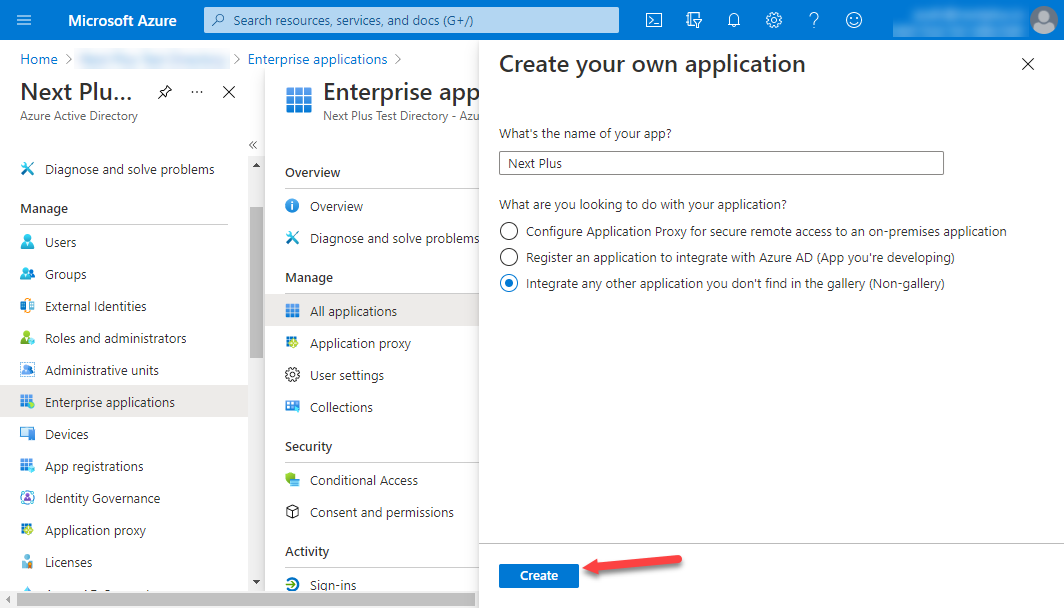Click the blurred directory name breadcrumb
The width and height of the screenshot is (1064, 608).
point(153,60)
